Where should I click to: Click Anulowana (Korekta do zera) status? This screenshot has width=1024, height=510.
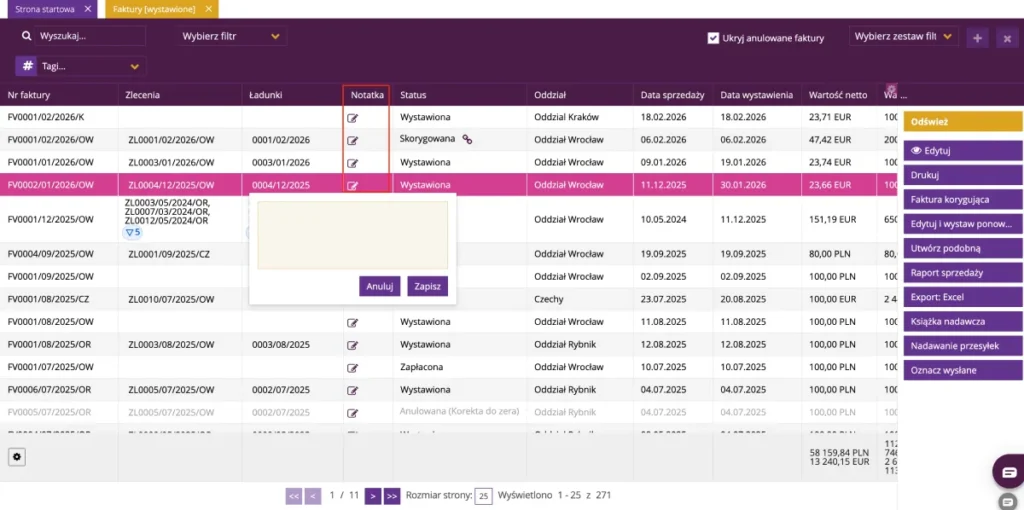(459, 411)
